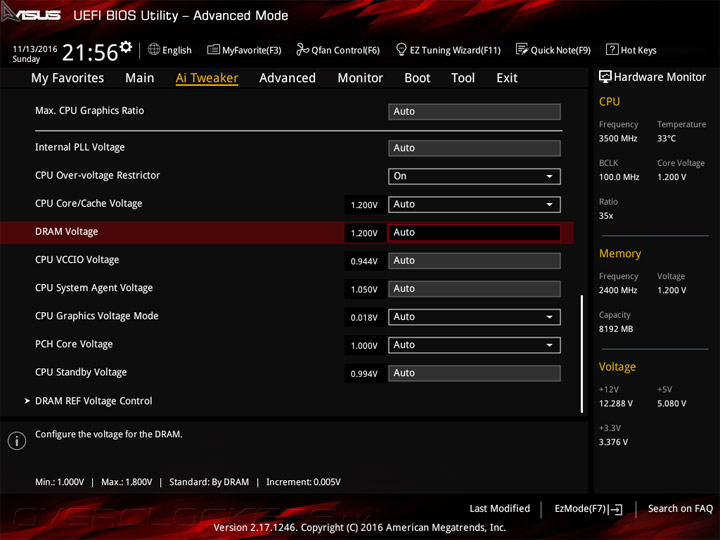Click the Hot Keys question mark icon
The image size is (720, 540).
click(x=612, y=49)
